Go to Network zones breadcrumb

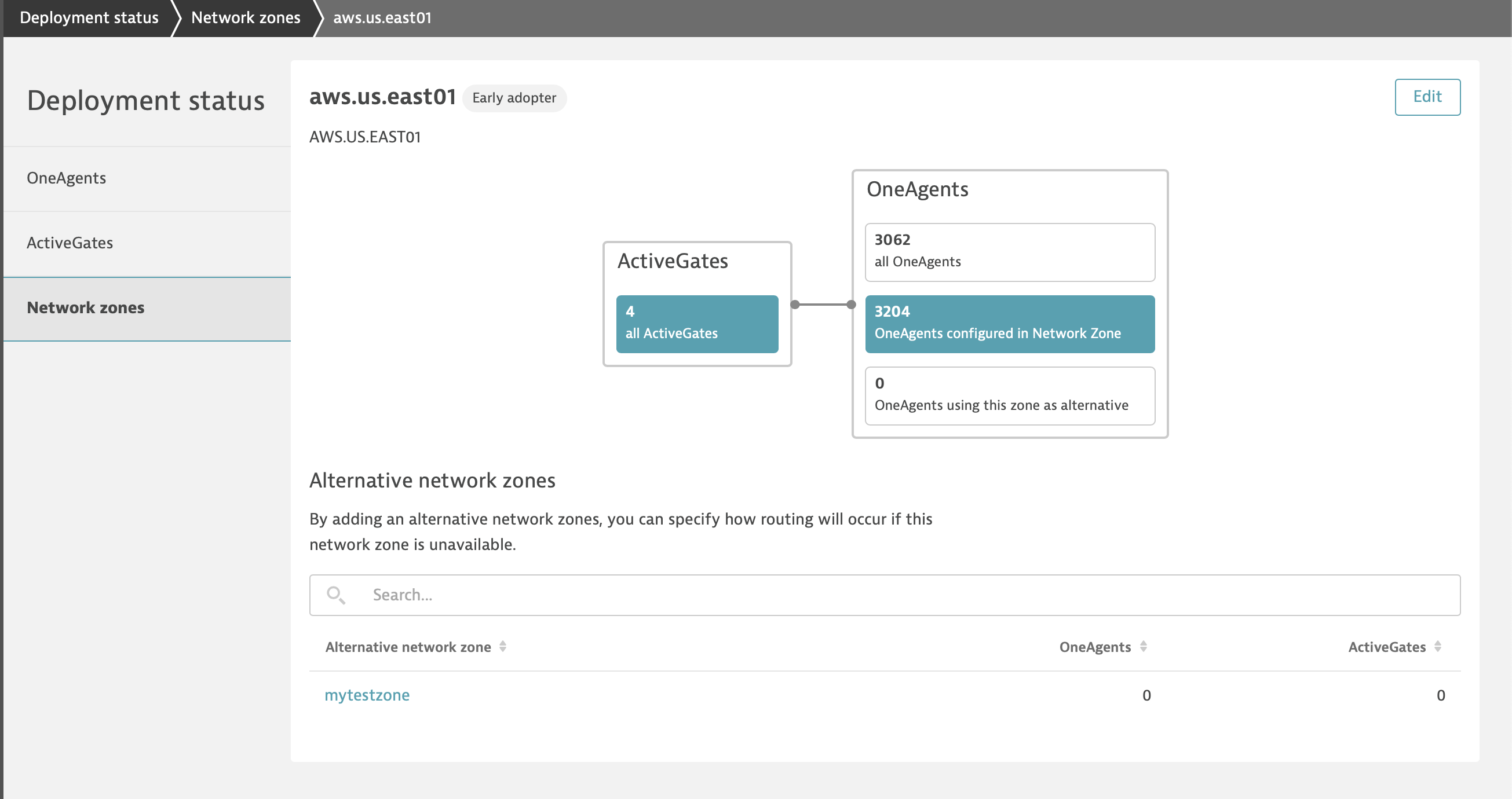[x=246, y=17]
